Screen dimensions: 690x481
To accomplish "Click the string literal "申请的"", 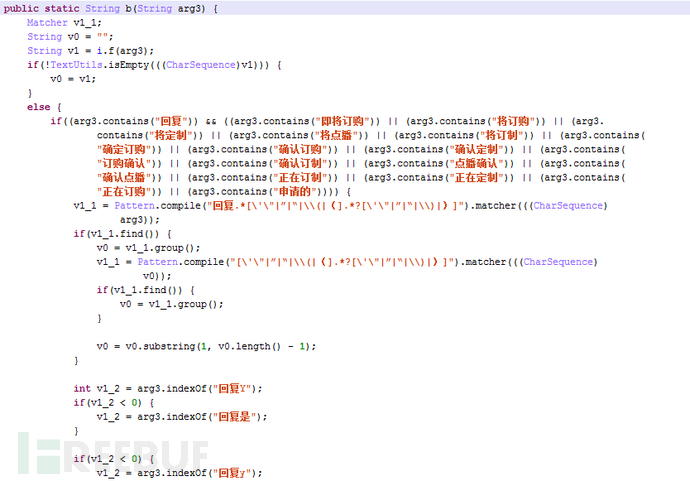I will [x=294, y=191].
